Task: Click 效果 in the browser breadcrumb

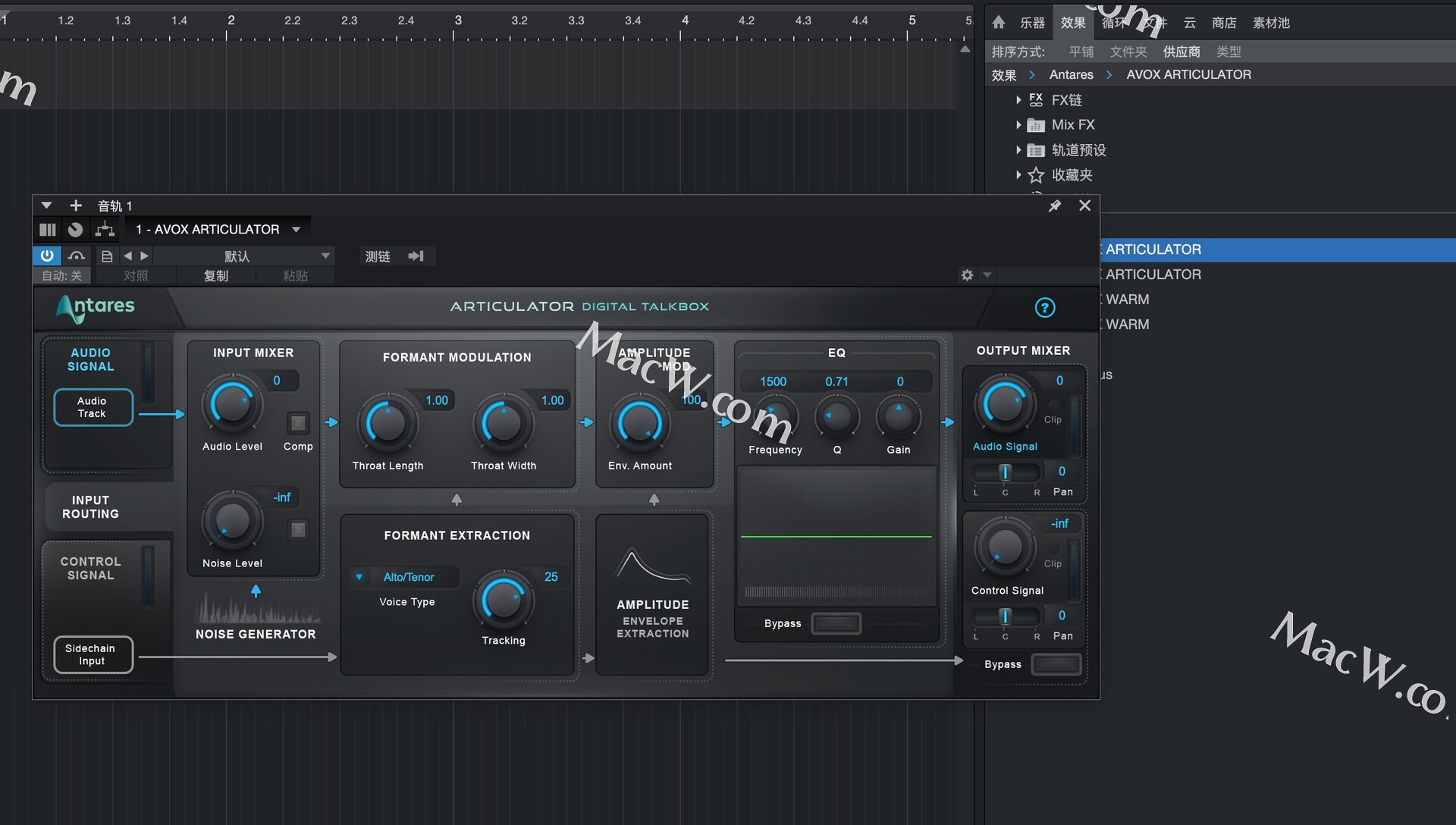Action: [1004, 74]
